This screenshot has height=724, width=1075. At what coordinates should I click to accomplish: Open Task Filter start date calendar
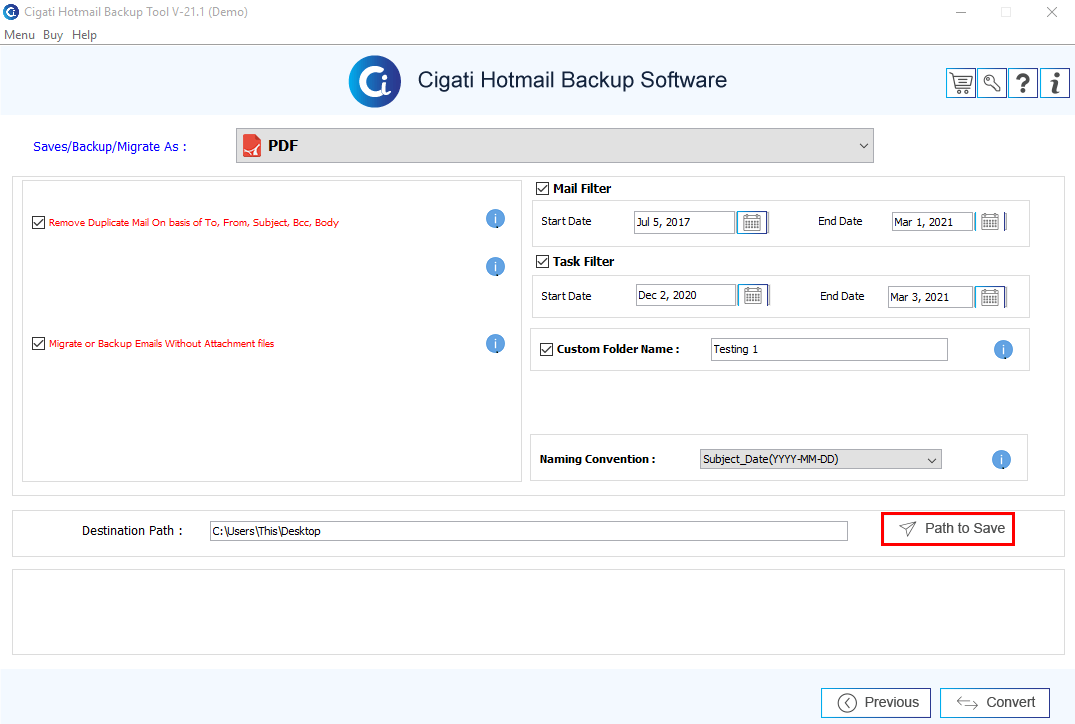(x=753, y=295)
